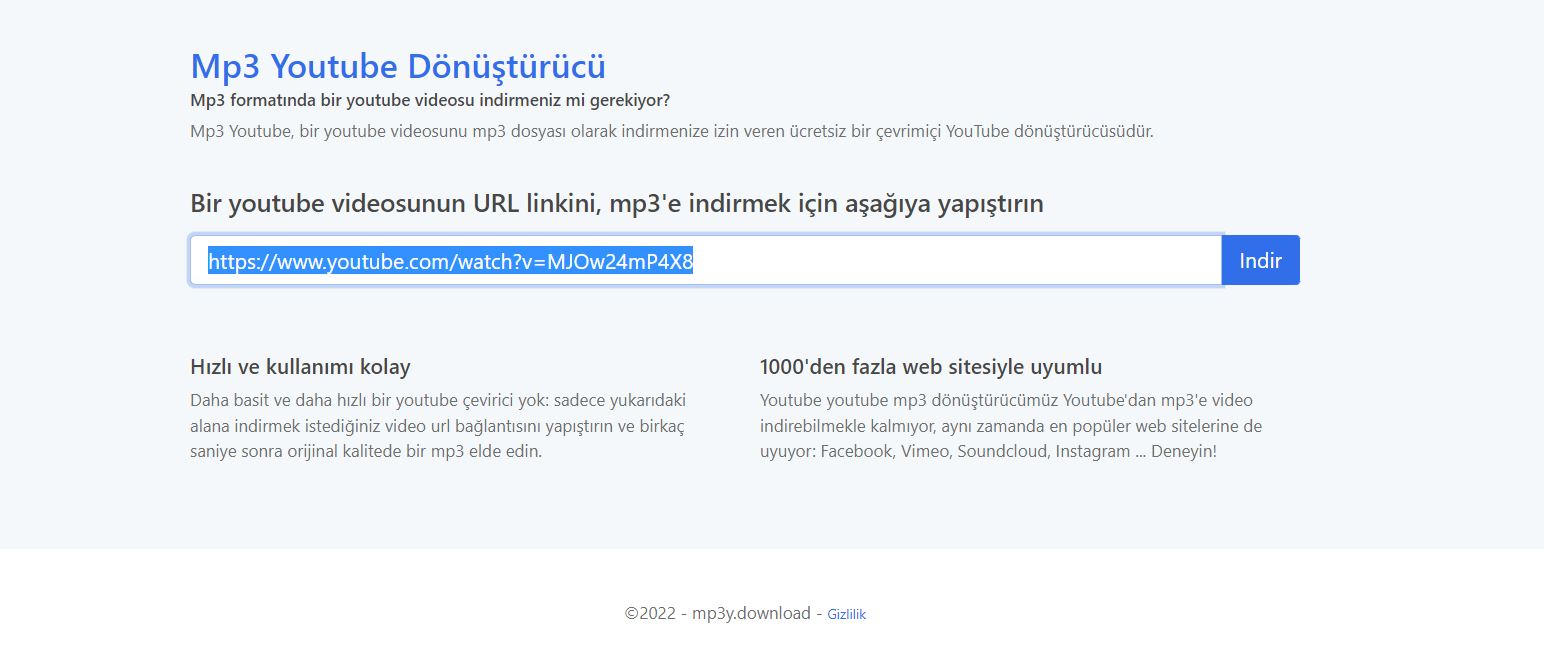Click the paste instruction heading above the input
1544x654 pixels.
pos(617,204)
